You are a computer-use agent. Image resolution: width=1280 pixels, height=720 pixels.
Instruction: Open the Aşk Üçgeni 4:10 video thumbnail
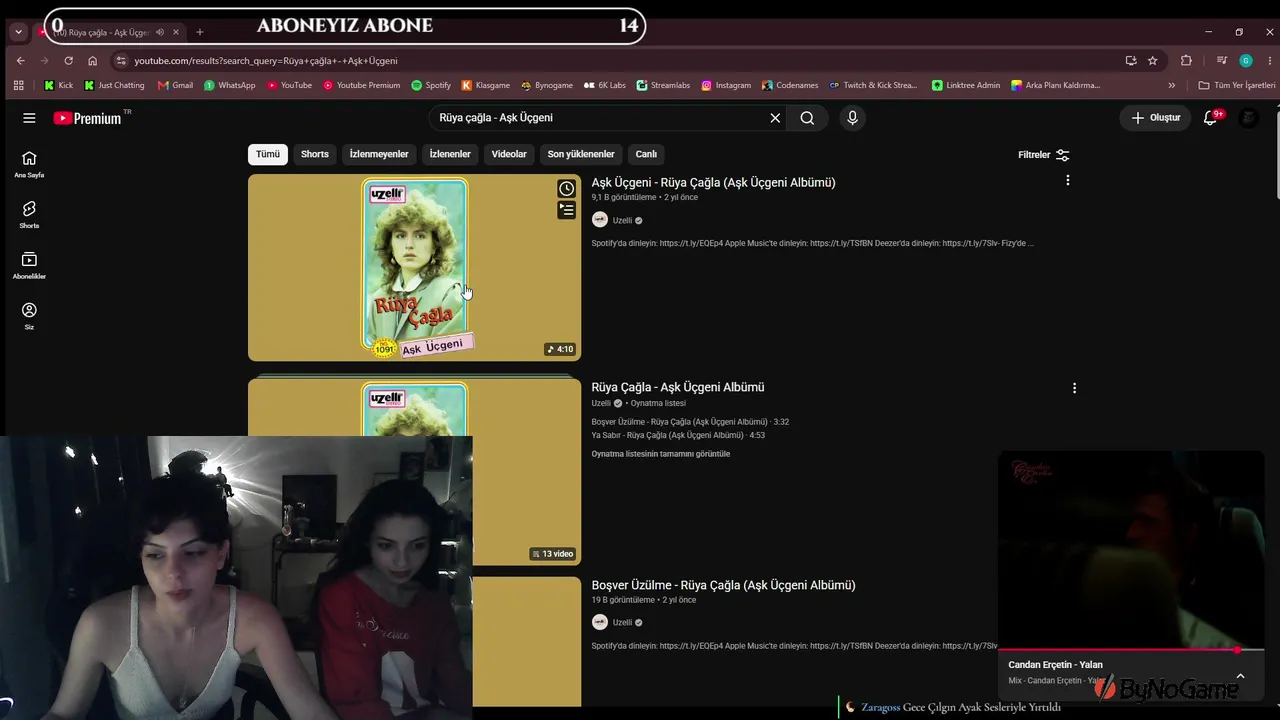pos(414,268)
